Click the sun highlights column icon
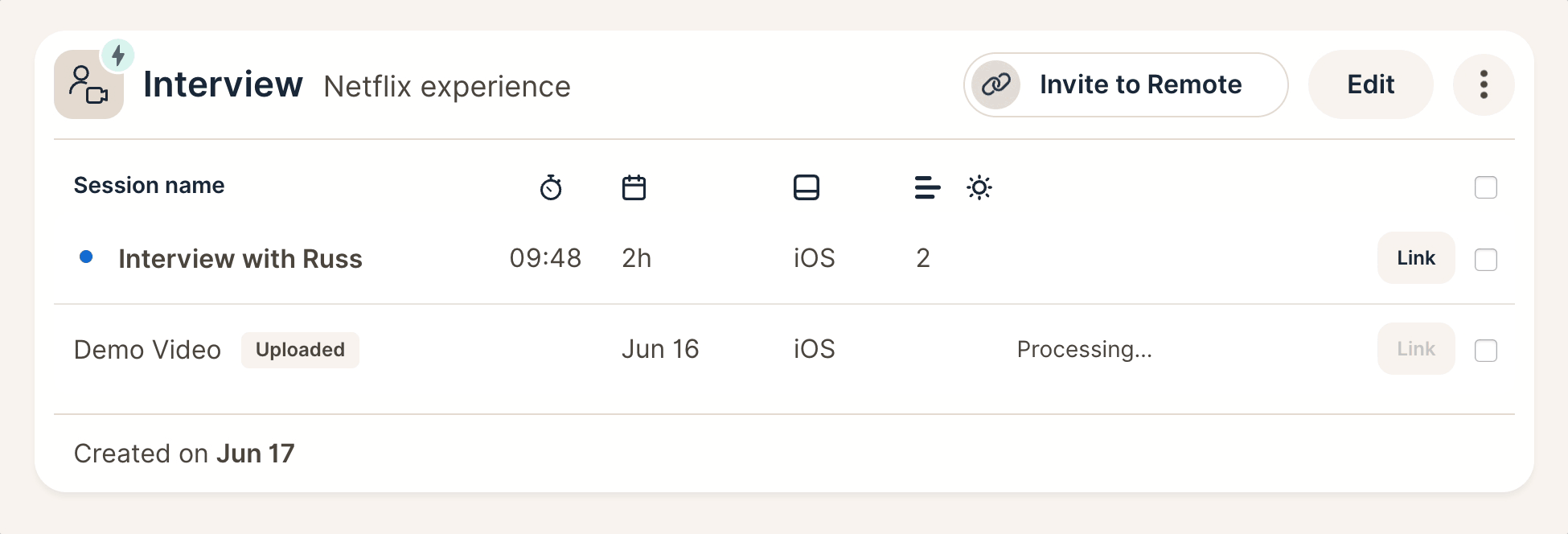Viewport: 1568px width, 534px height. click(x=979, y=187)
